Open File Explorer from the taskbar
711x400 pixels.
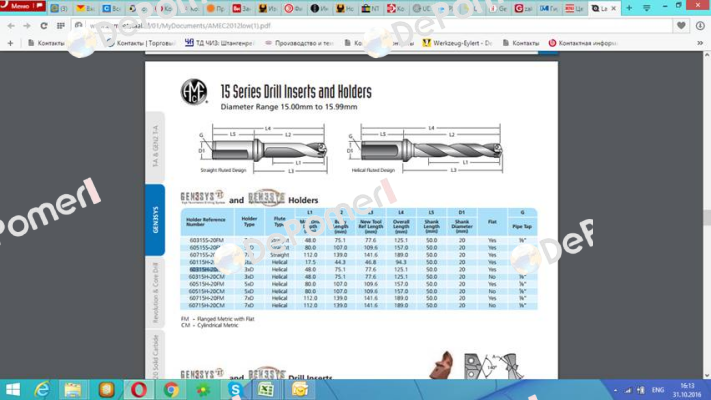pyautogui.click(x=73, y=390)
